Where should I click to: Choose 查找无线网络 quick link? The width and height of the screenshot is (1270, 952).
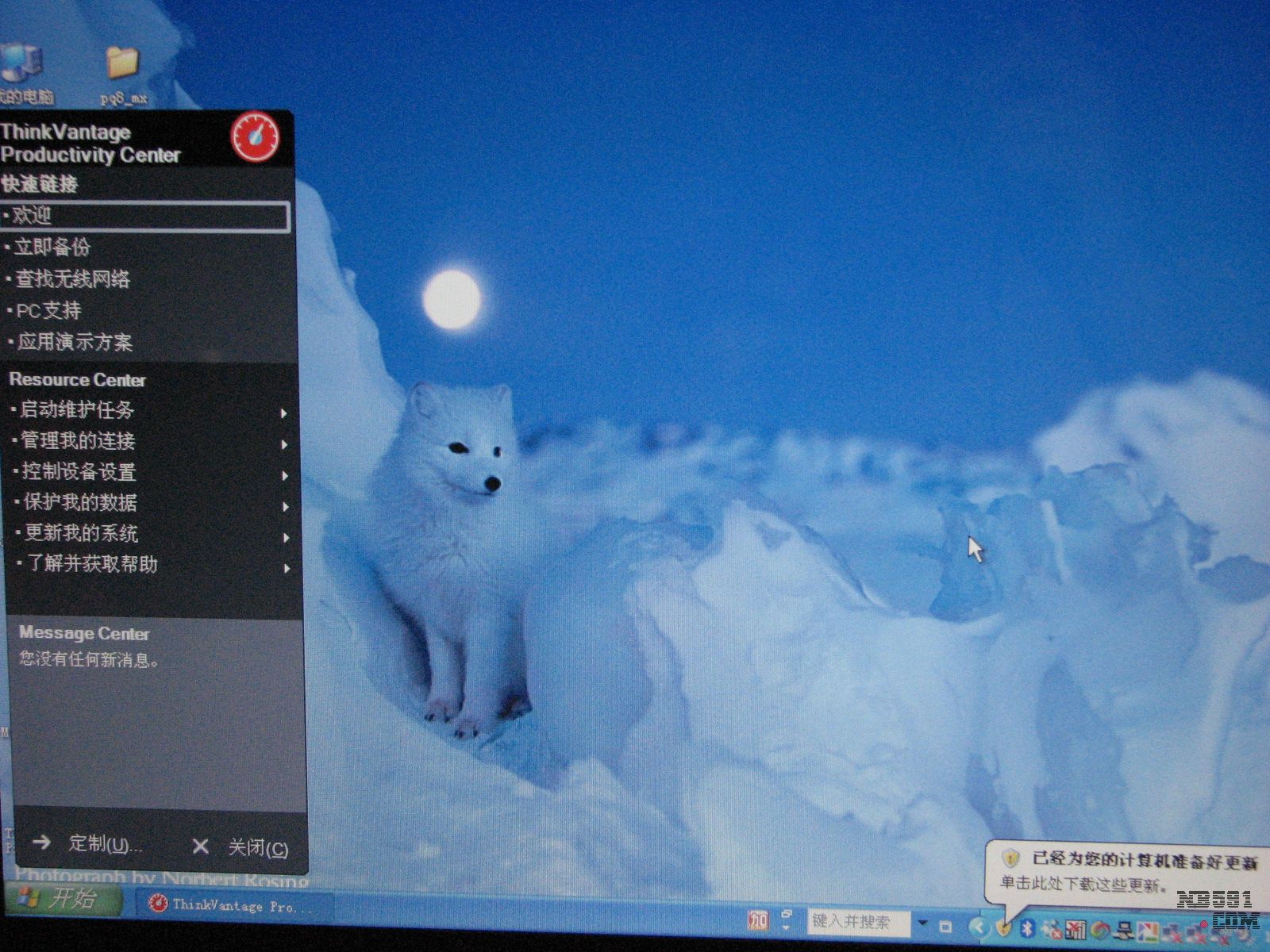(x=72, y=279)
